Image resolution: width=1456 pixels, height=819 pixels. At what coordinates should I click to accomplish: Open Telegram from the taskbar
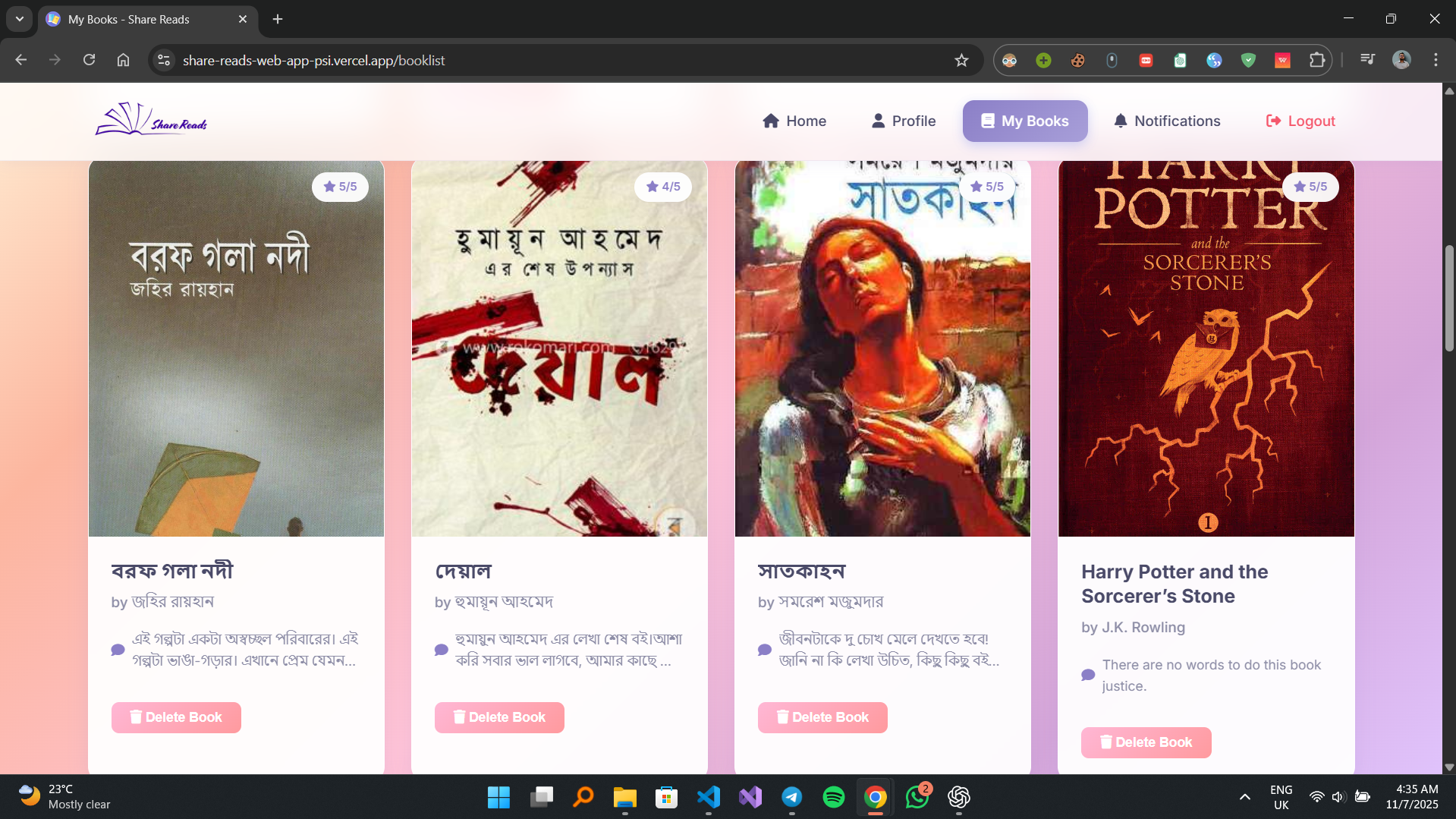791,798
